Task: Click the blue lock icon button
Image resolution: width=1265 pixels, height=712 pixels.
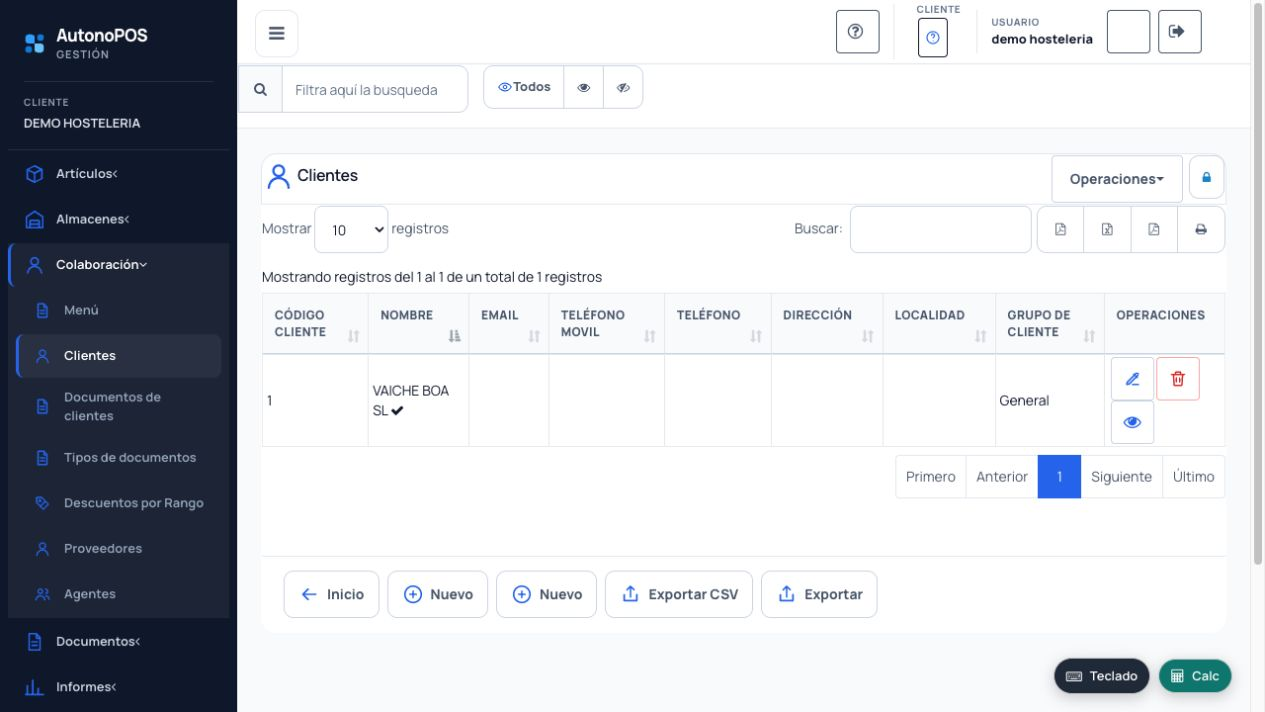Action: point(1206,178)
